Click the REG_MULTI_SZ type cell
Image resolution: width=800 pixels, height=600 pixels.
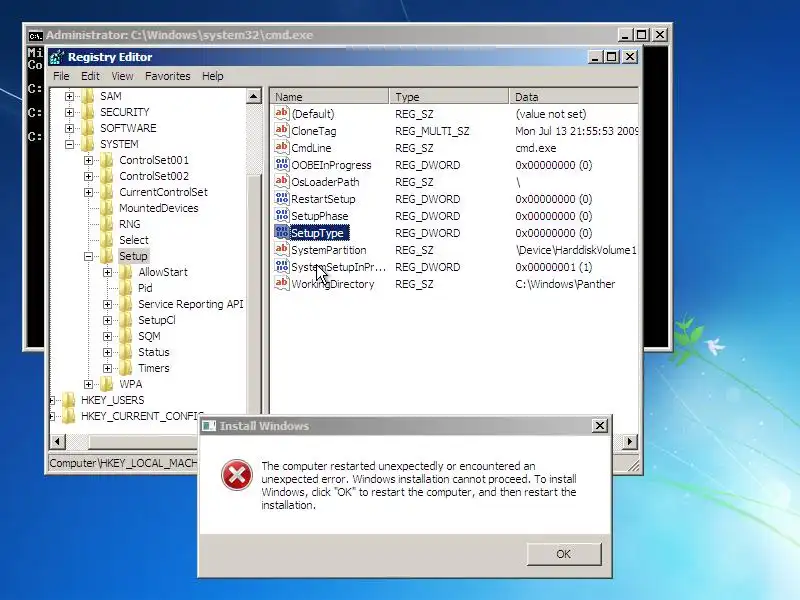pyautogui.click(x=432, y=131)
